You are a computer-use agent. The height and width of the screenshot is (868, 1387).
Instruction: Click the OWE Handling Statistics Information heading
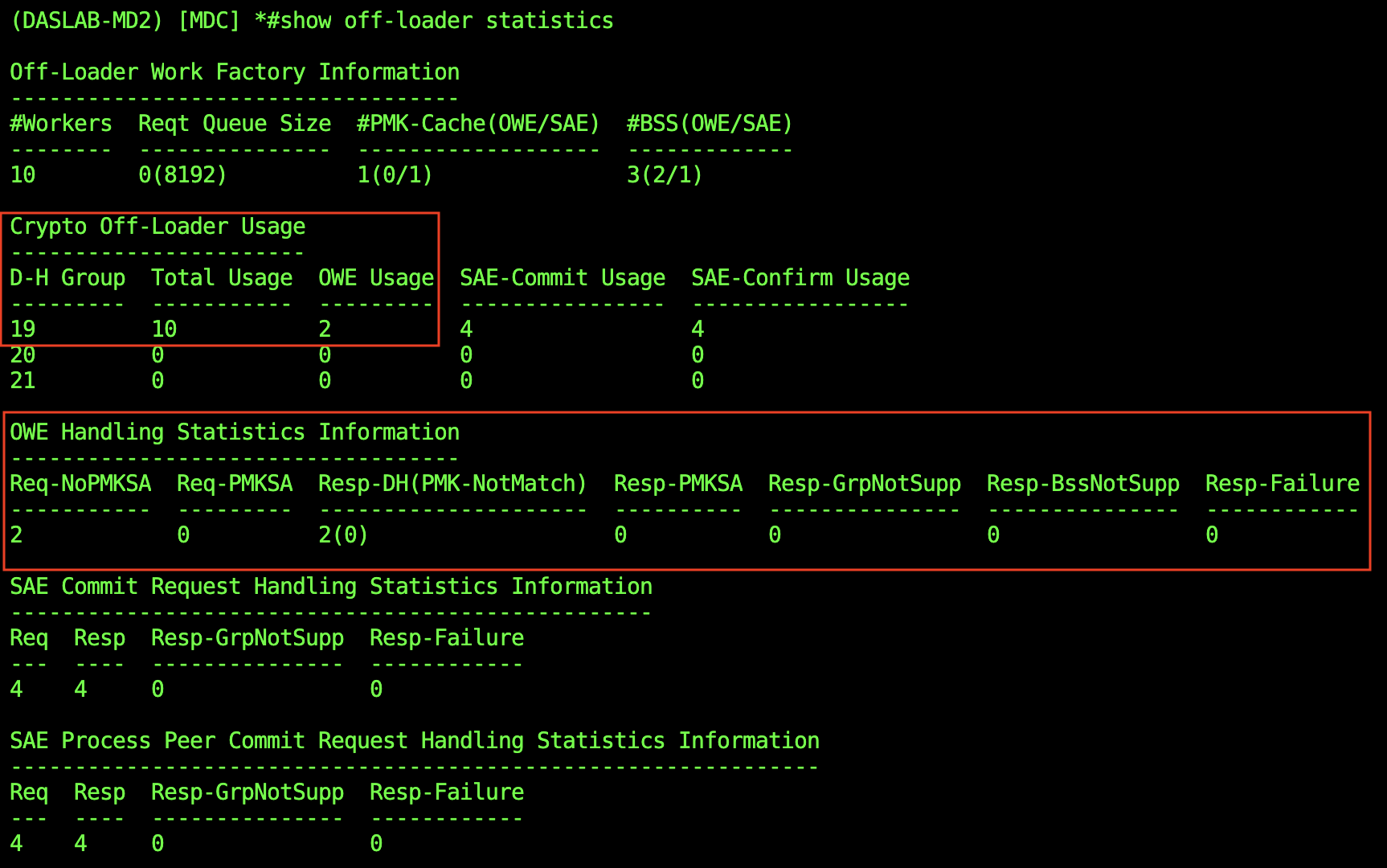point(234,432)
